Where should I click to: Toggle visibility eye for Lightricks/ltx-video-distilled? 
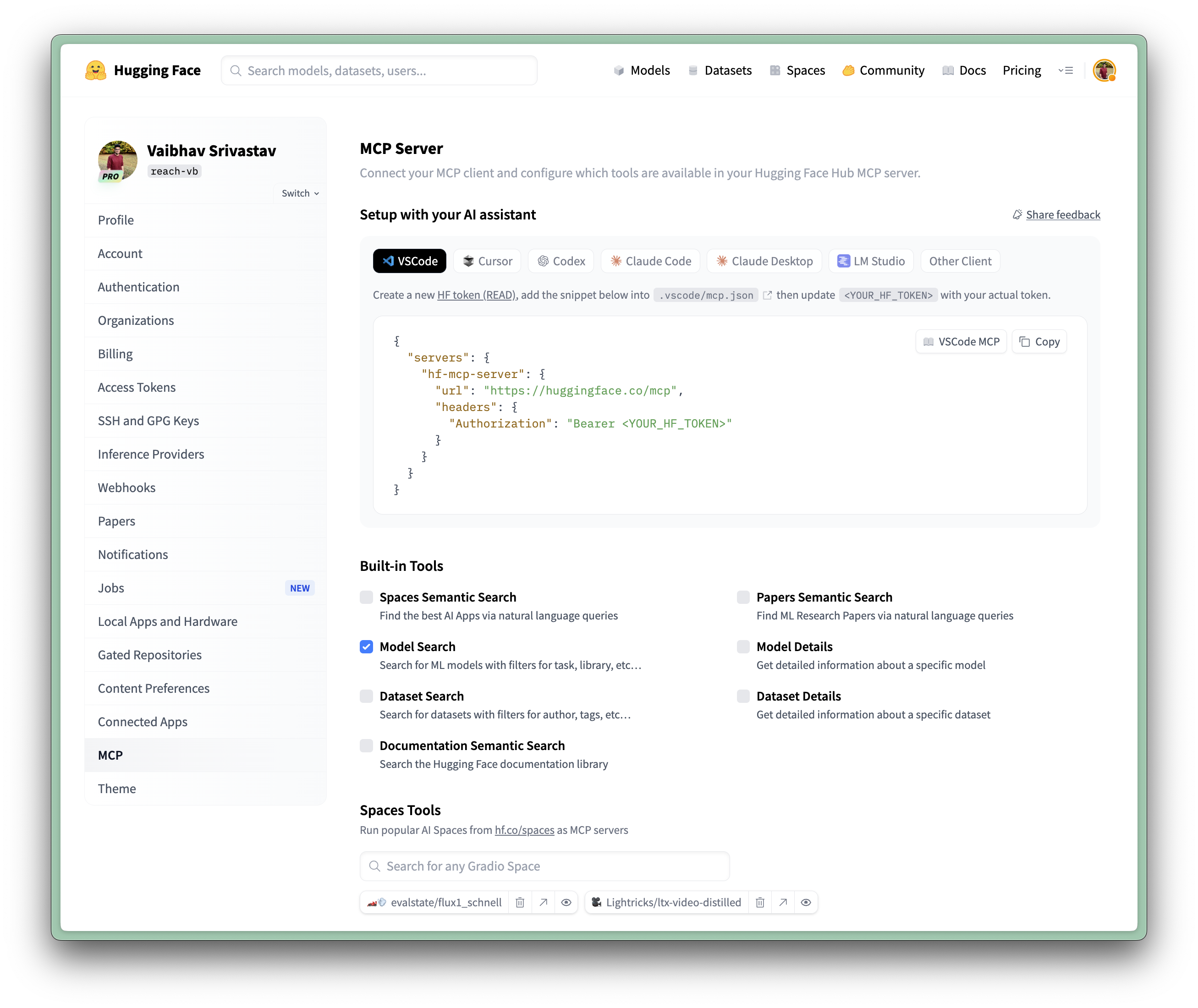point(805,902)
